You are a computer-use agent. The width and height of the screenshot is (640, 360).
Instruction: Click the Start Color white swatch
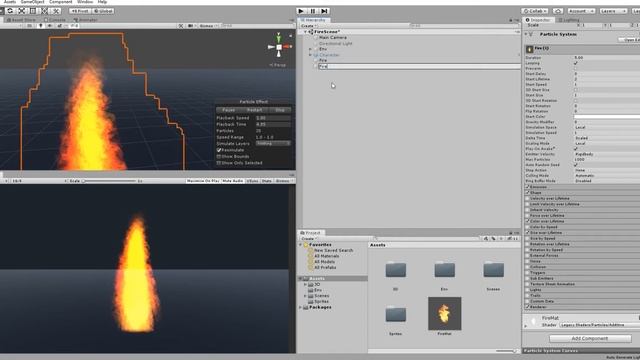click(607, 117)
